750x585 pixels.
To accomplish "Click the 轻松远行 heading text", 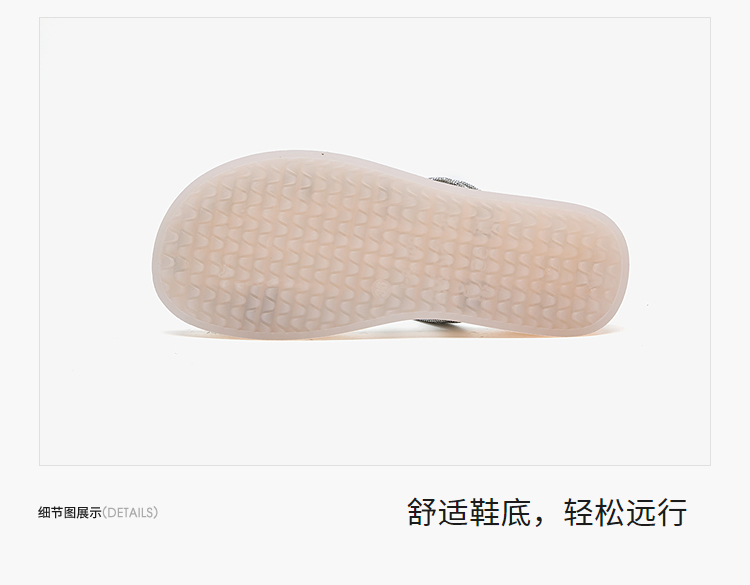I will (626, 512).
